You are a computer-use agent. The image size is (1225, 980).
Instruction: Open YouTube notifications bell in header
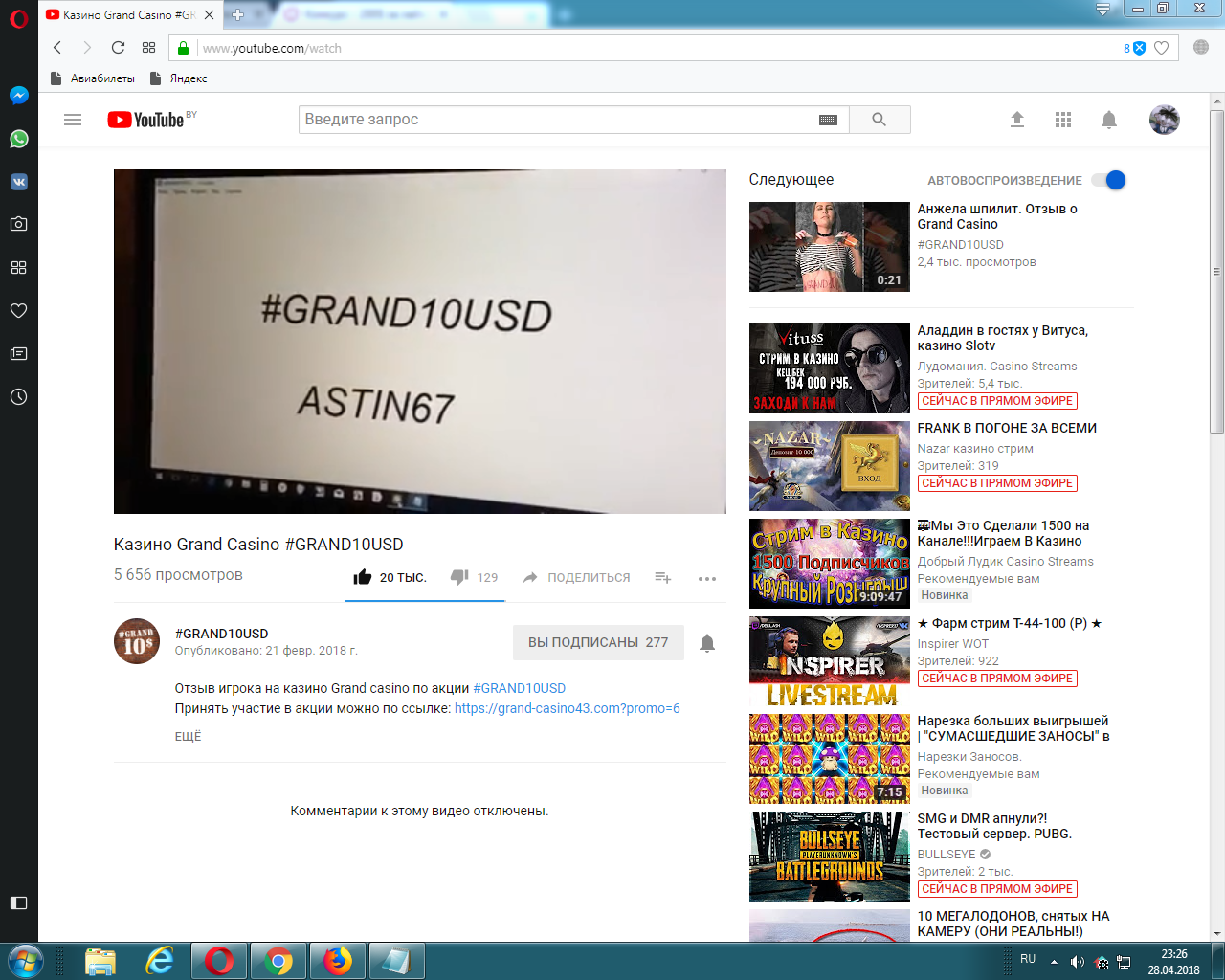[x=1109, y=120]
